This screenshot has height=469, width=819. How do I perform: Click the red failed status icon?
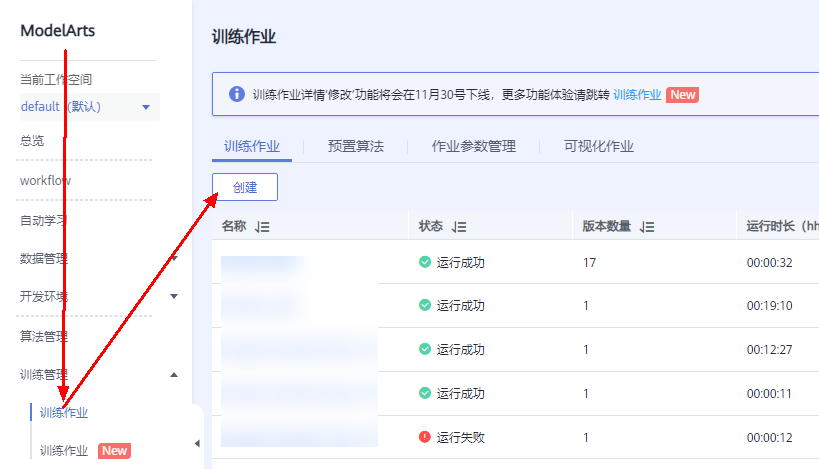coord(425,437)
